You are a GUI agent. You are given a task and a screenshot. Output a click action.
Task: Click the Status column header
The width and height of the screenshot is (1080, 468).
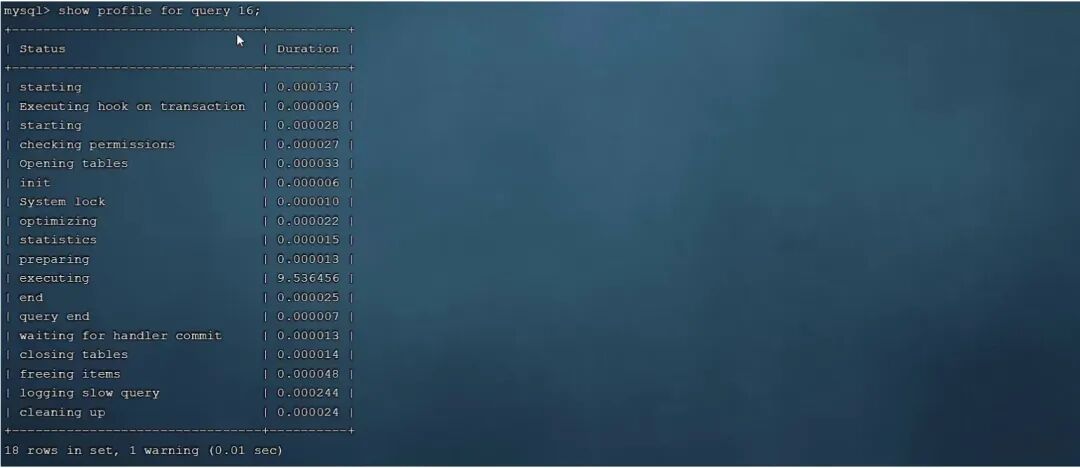(42, 49)
